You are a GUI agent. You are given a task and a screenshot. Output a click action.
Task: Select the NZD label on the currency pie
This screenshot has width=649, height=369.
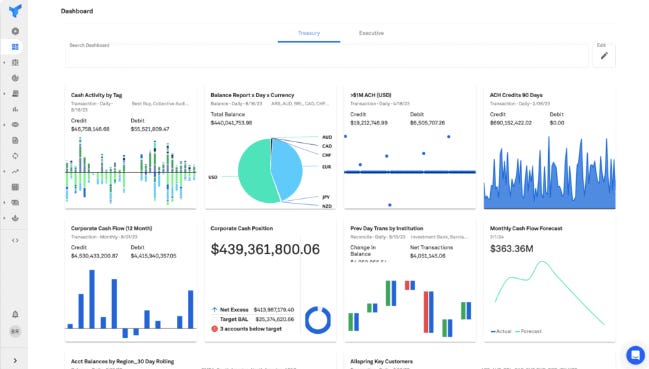327,206
